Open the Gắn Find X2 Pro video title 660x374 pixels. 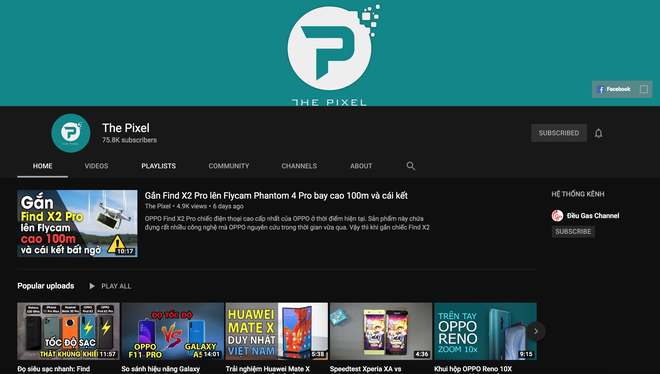pyautogui.click(x=276, y=196)
